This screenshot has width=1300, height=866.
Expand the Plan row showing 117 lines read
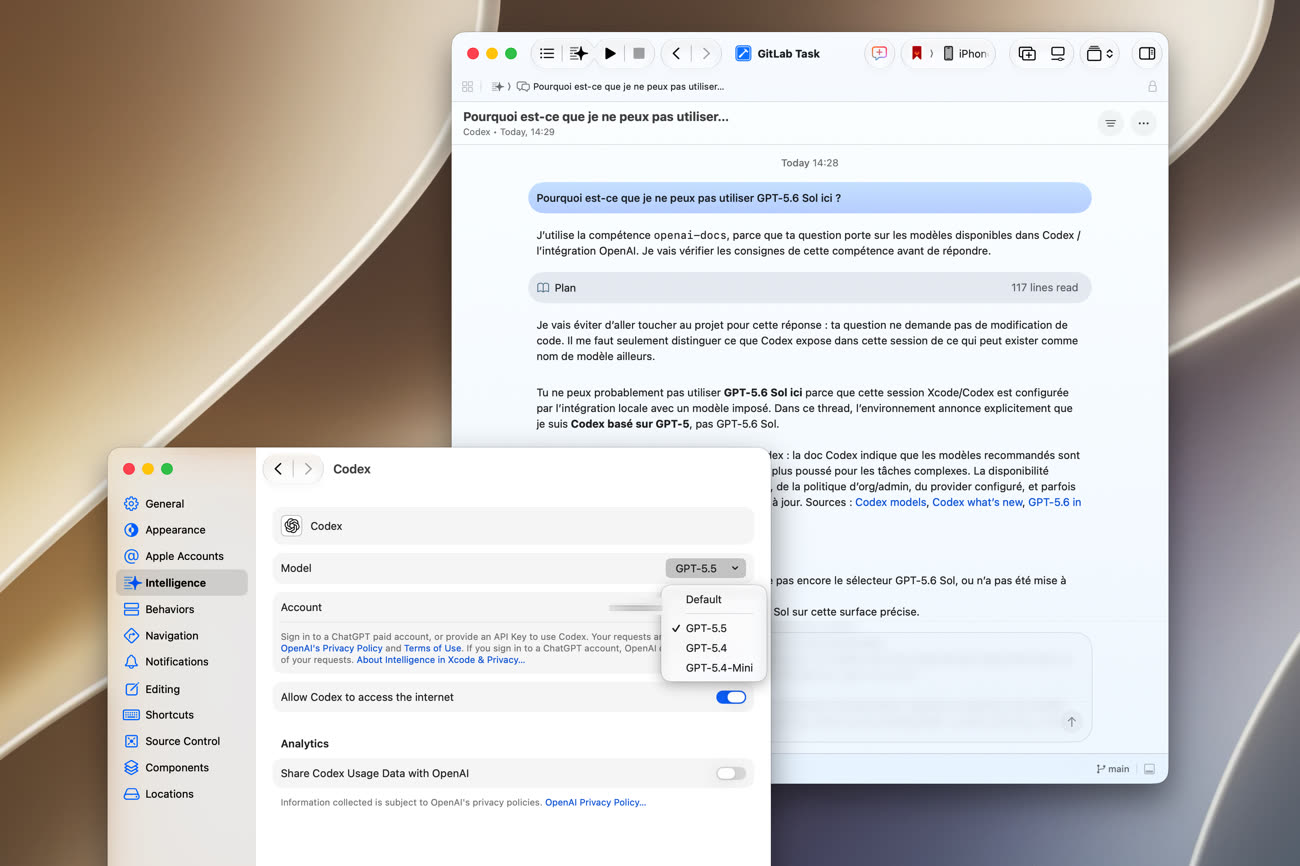809,288
